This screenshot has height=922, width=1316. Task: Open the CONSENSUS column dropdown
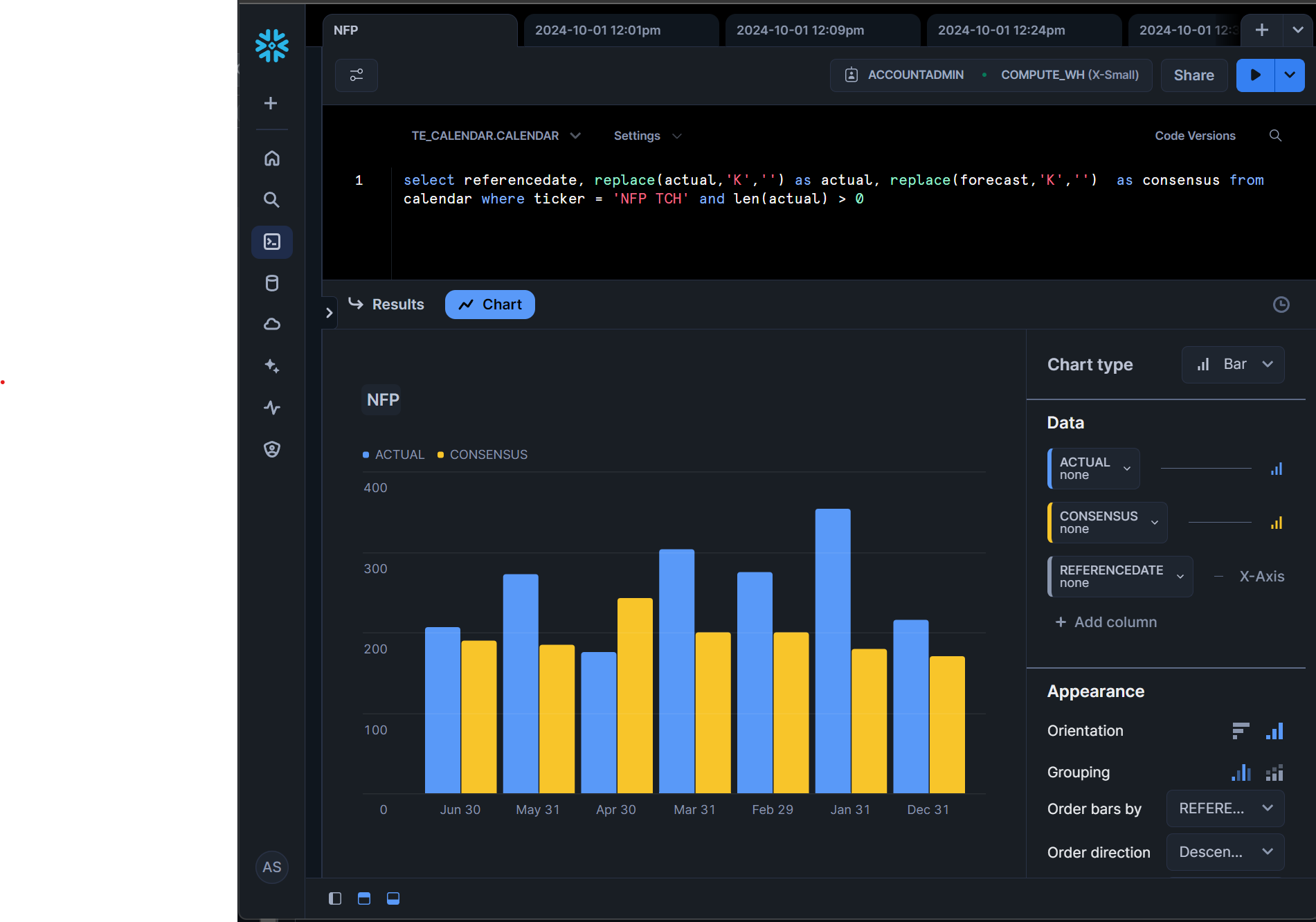click(1108, 523)
